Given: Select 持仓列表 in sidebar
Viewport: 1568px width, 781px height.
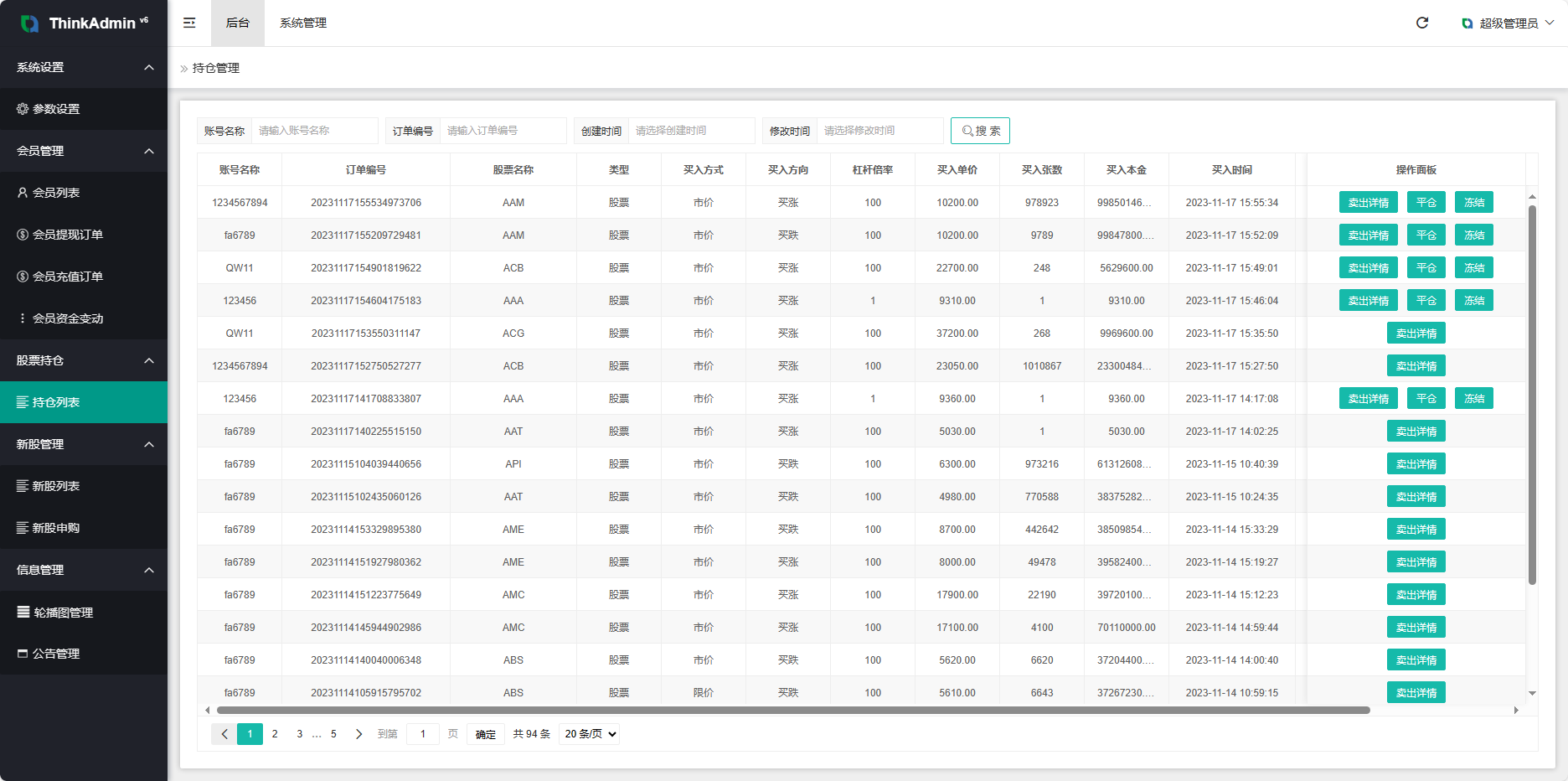Looking at the screenshot, I should click(84, 402).
